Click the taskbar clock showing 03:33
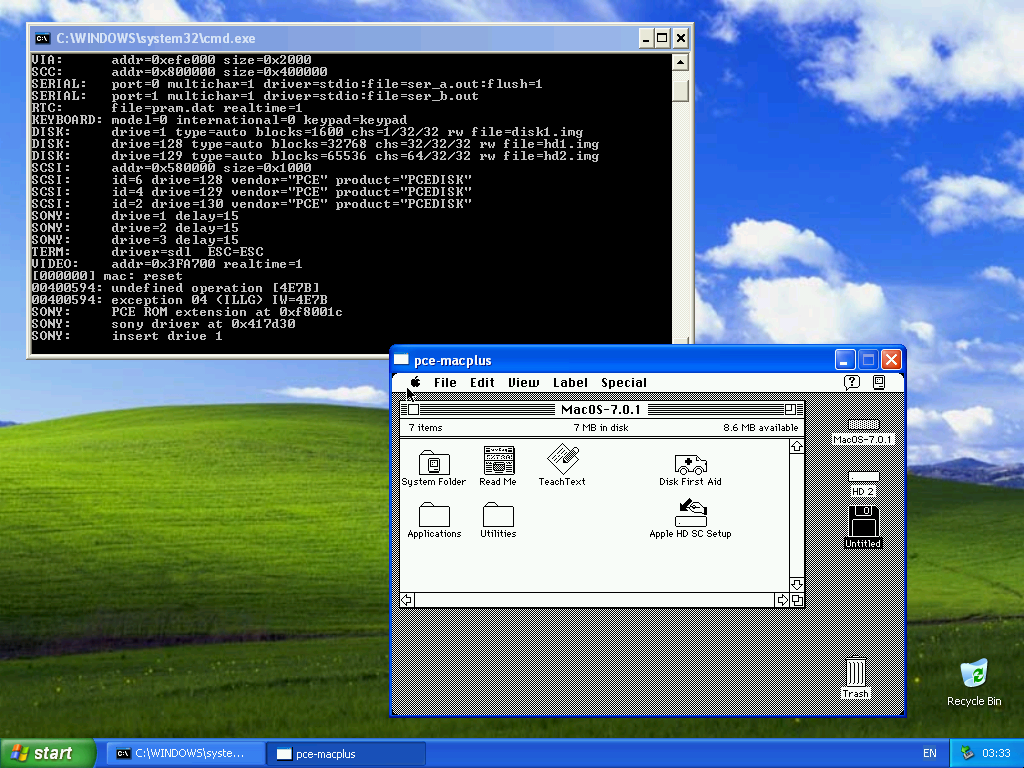 point(996,753)
